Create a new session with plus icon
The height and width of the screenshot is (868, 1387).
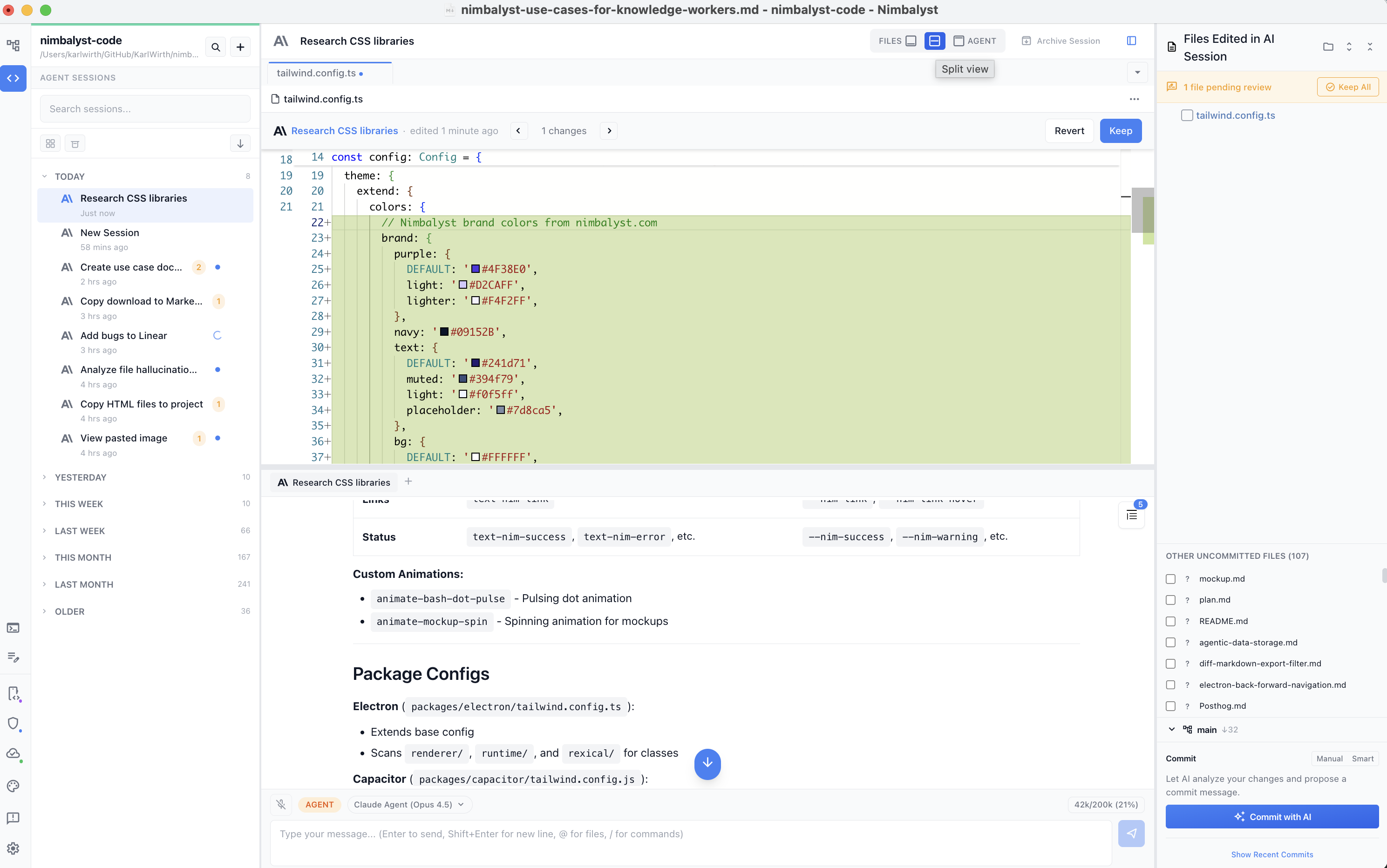click(240, 47)
